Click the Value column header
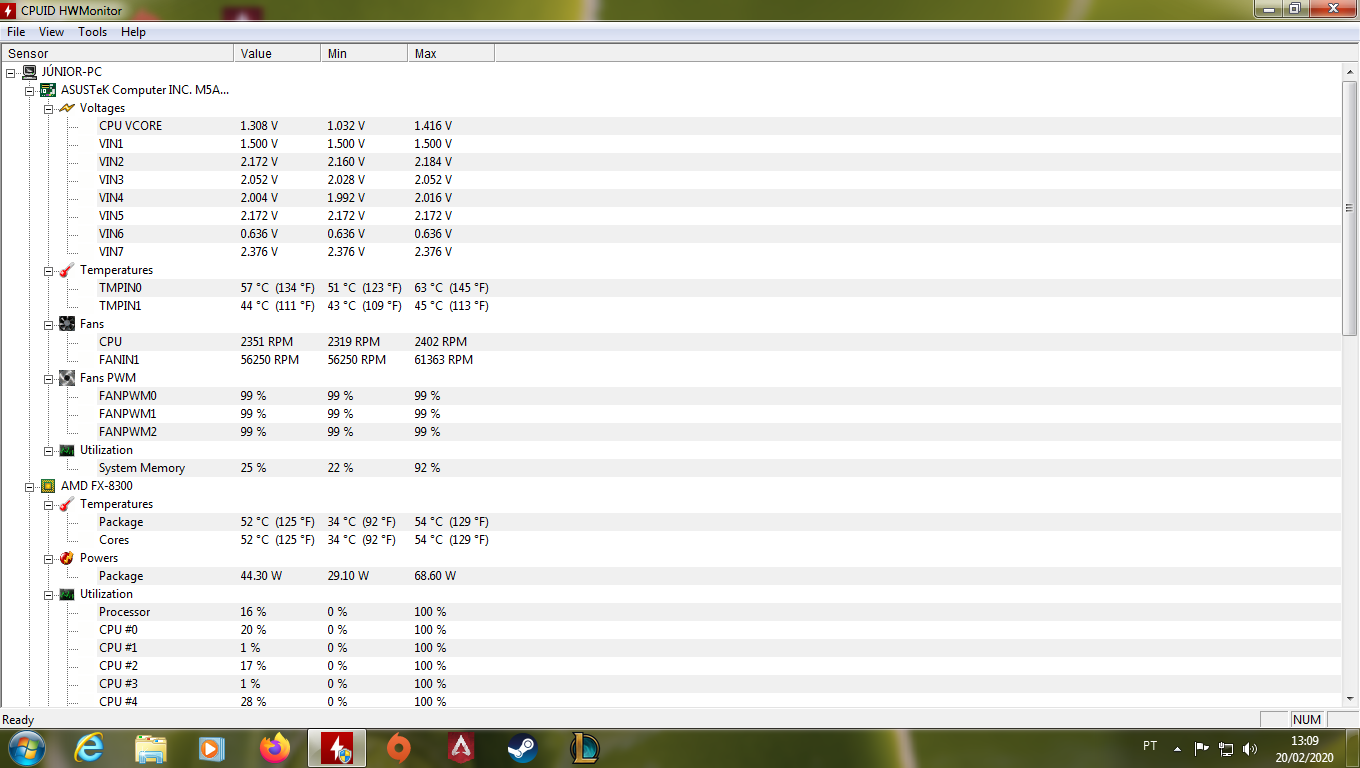 click(277, 53)
